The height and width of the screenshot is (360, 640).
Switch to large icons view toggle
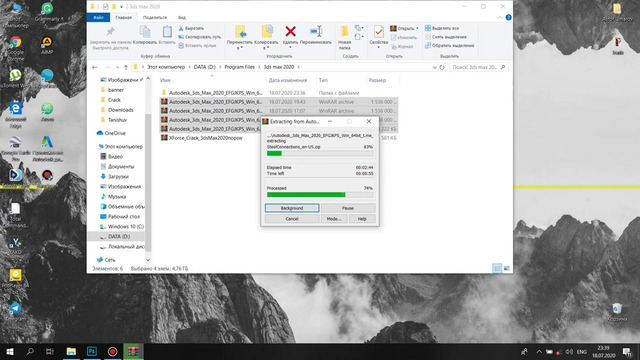507,269
